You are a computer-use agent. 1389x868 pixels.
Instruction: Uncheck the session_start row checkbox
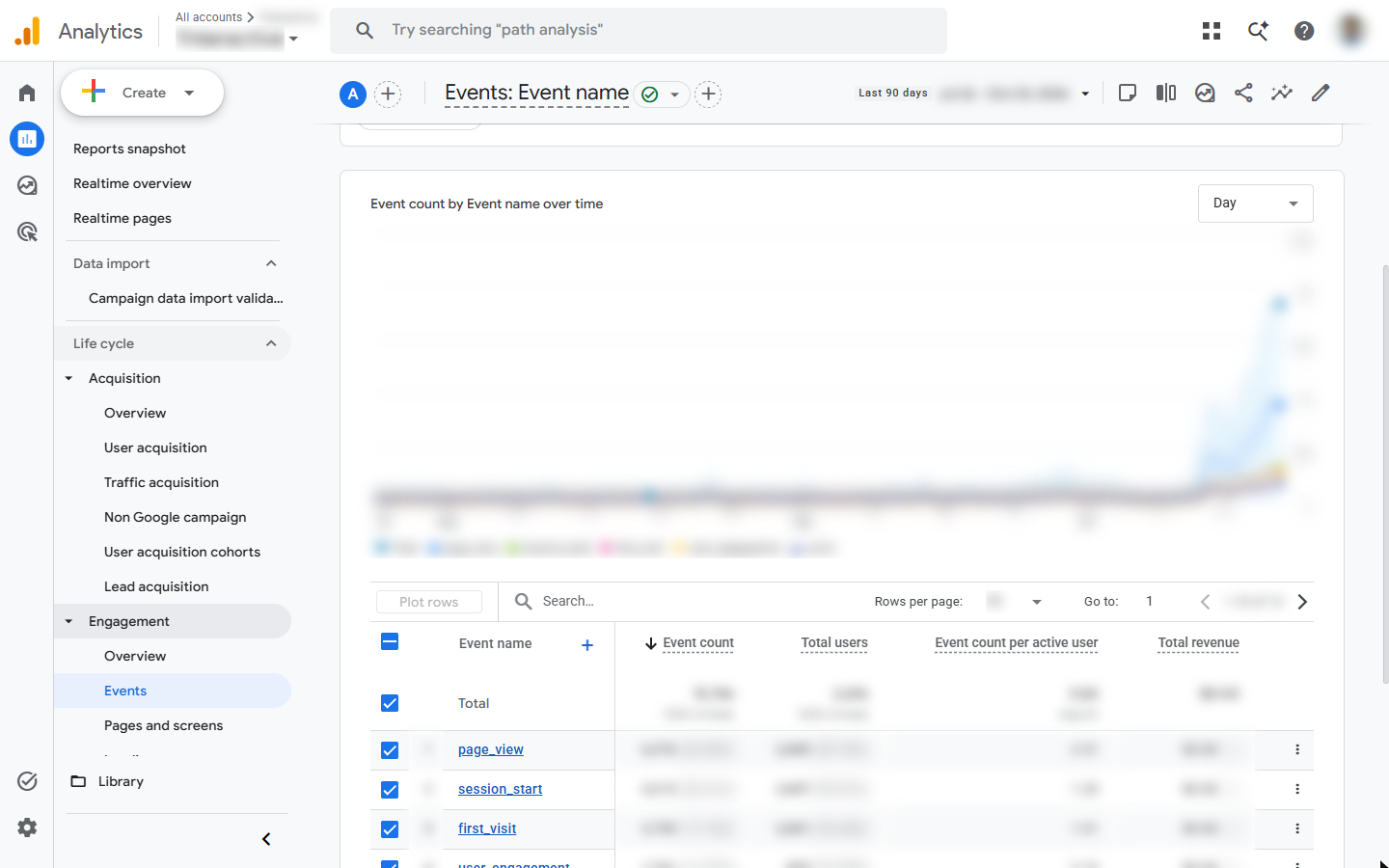(390, 790)
